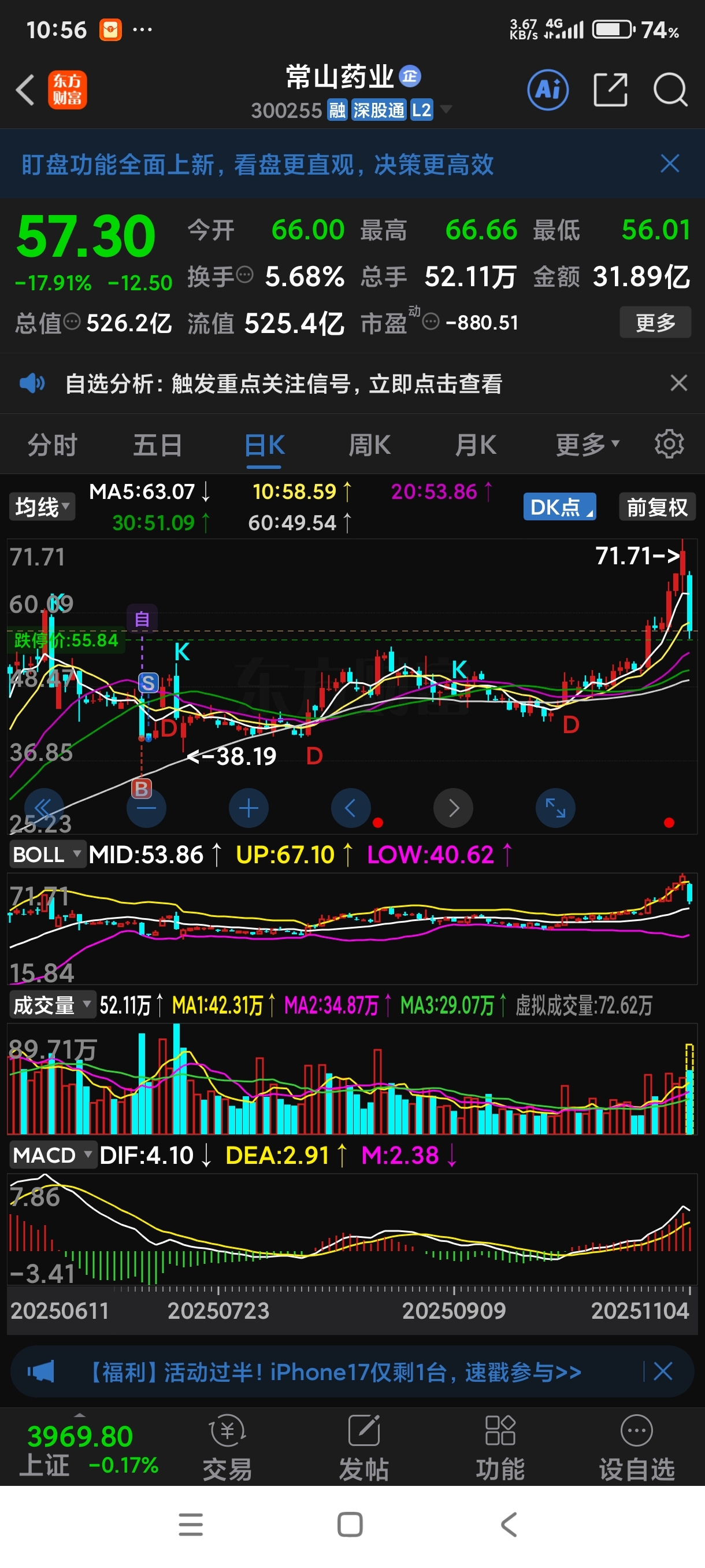Open the Ai assistant icon
Screen dimensions: 705x1568
(x=548, y=90)
